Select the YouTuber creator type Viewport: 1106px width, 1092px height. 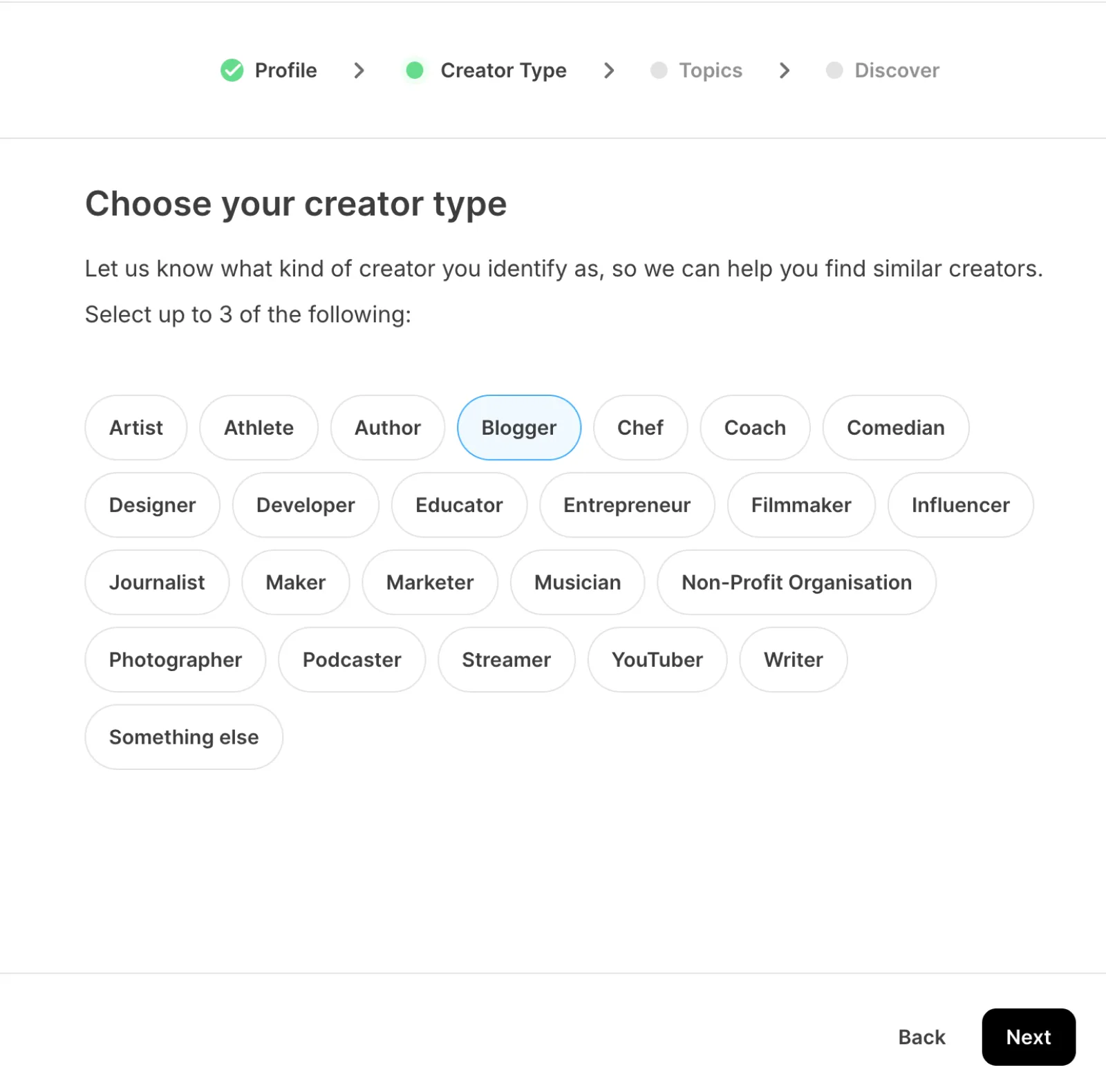657,660
